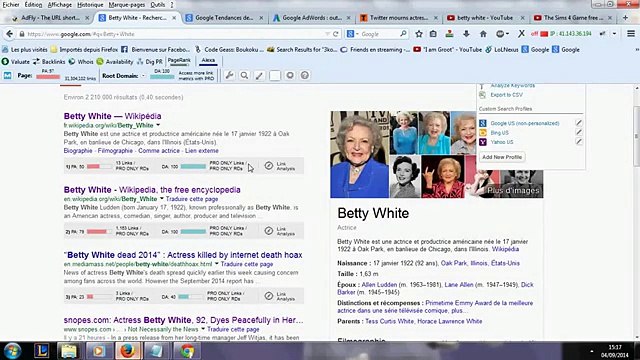Click in the Google search input field
The height and width of the screenshot is (360, 640).
[379, 34]
